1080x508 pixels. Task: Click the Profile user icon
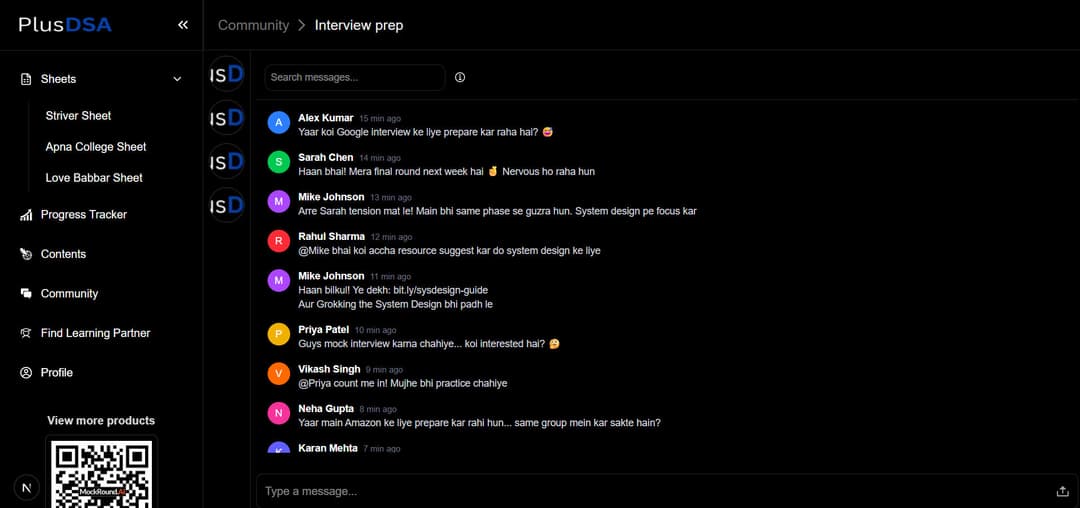coord(26,372)
